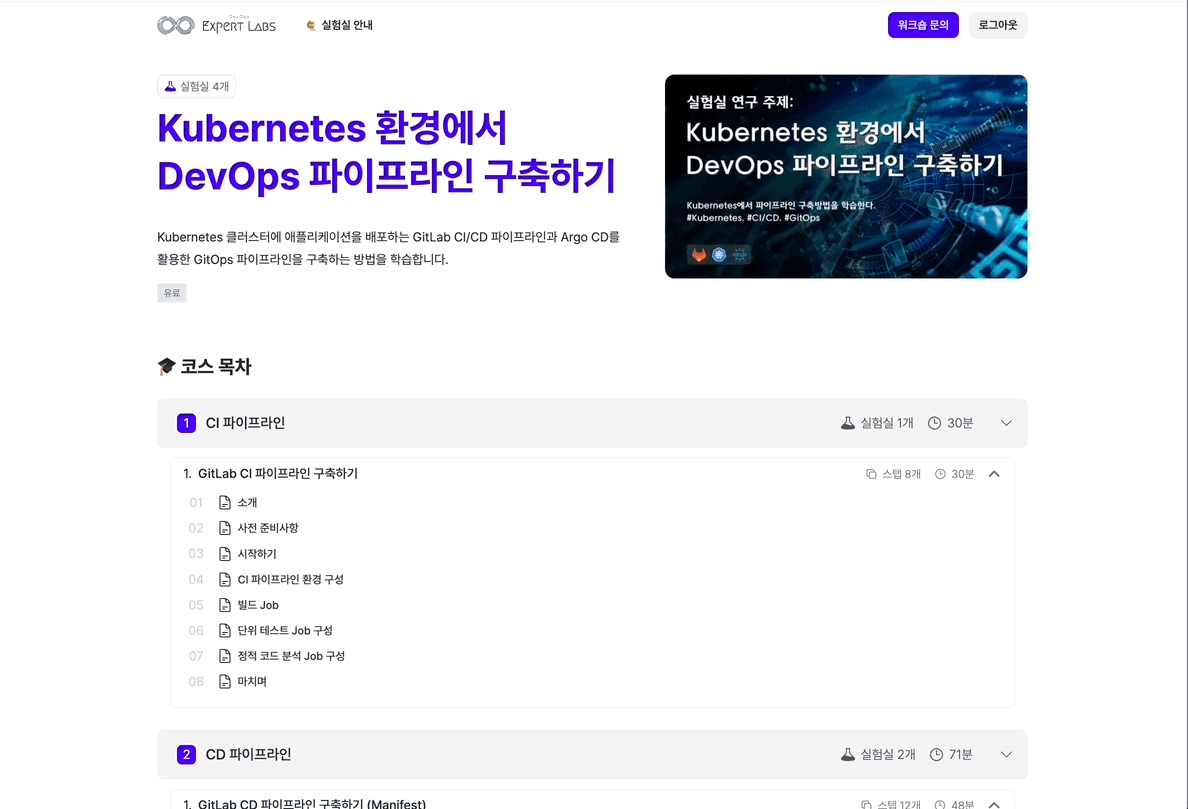Image resolution: width=1188 pixels, height=809 pixels.
Task: Click the 1. GitLab CI 파이프라인 구축하기 title
Action: 270,473
